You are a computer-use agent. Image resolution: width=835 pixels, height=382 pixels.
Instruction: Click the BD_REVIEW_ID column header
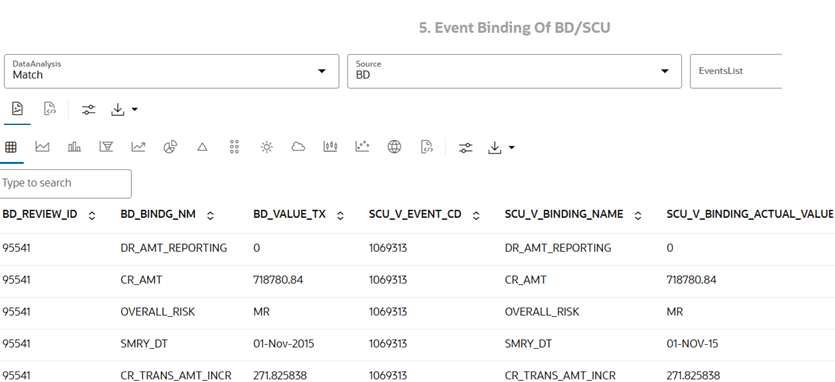(x=40, y=214)
